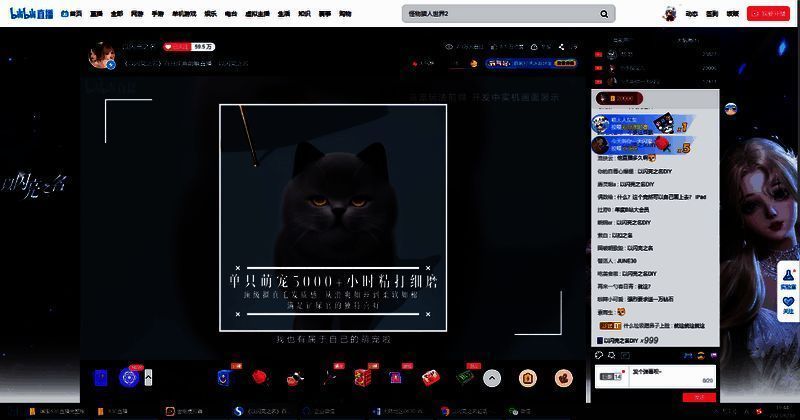
Task: Click the x5 rose gift notification banner
Action: coord(642,145)
